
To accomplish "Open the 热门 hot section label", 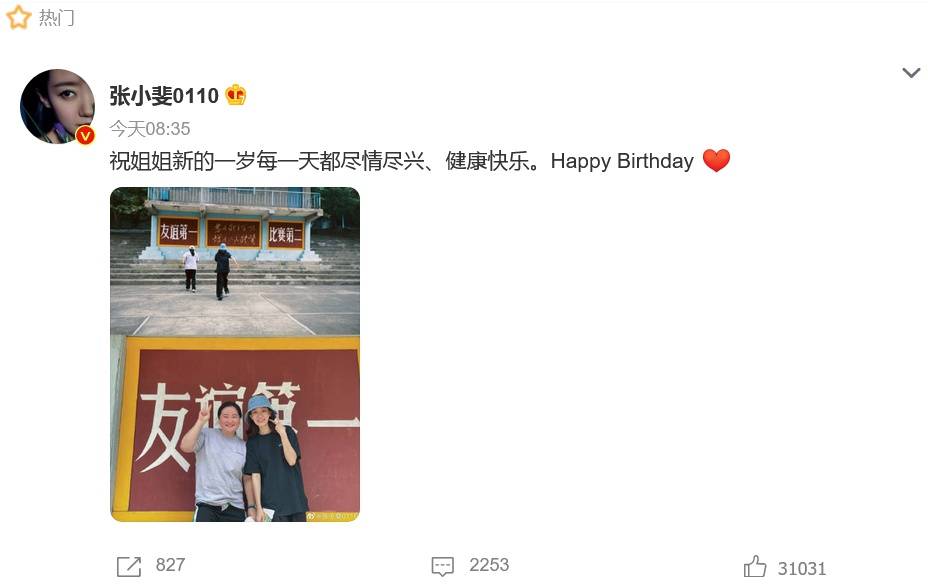I will (x=57, y=18).
